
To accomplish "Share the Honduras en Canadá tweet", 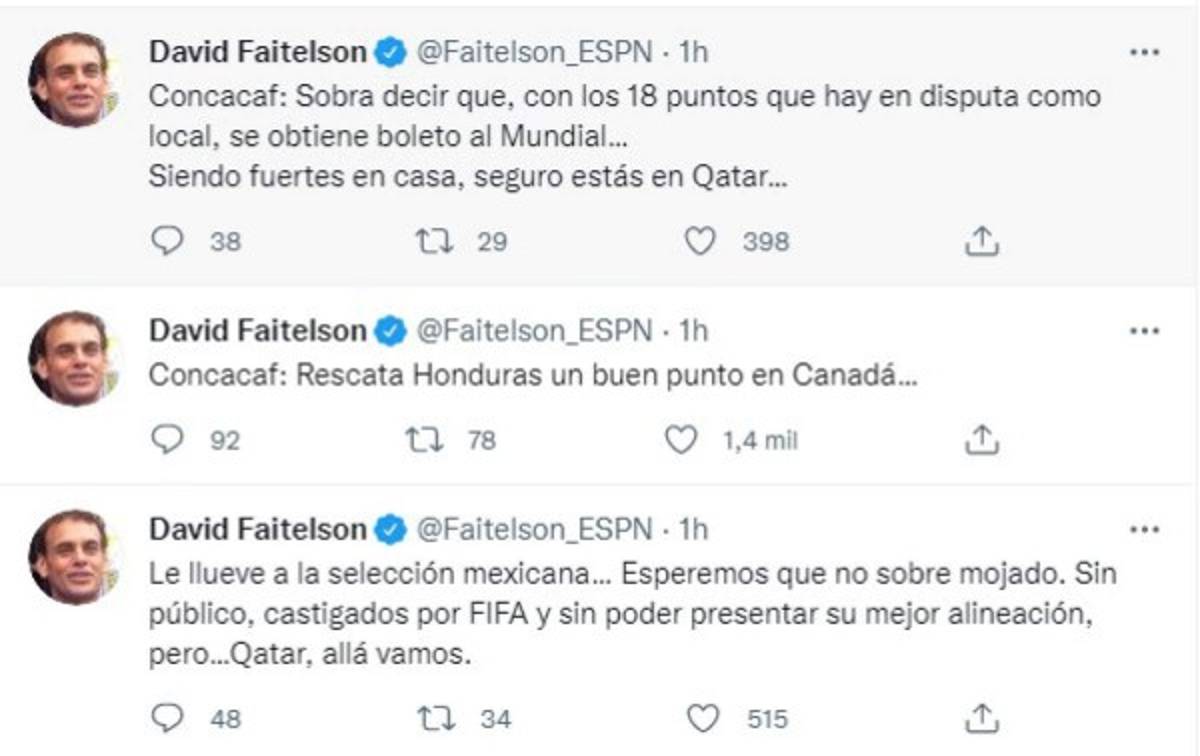I will coord(981,438).
